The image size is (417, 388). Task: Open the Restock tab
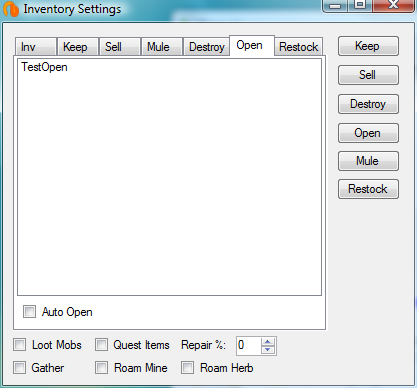click(298, 47)
